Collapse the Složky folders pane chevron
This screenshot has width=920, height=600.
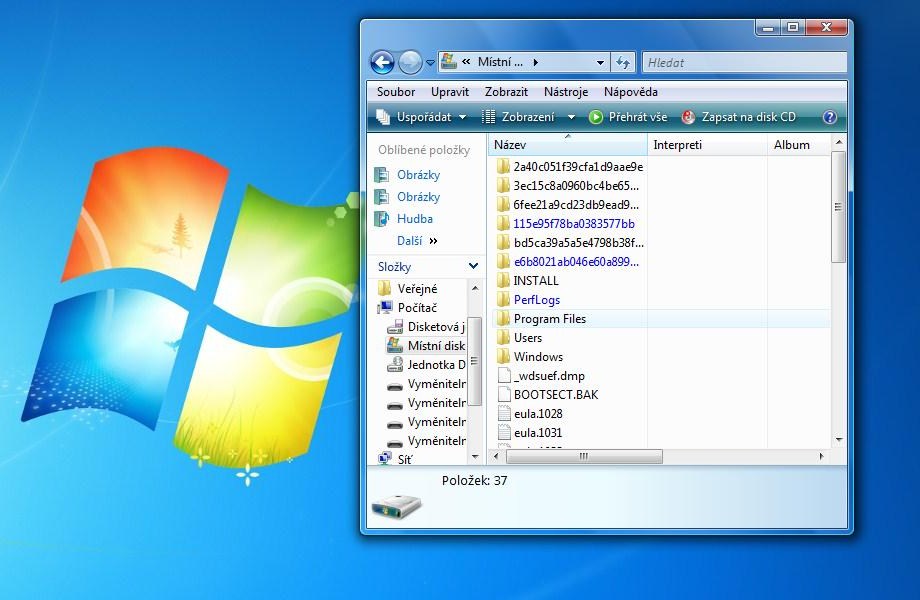(x=473, y=266)
